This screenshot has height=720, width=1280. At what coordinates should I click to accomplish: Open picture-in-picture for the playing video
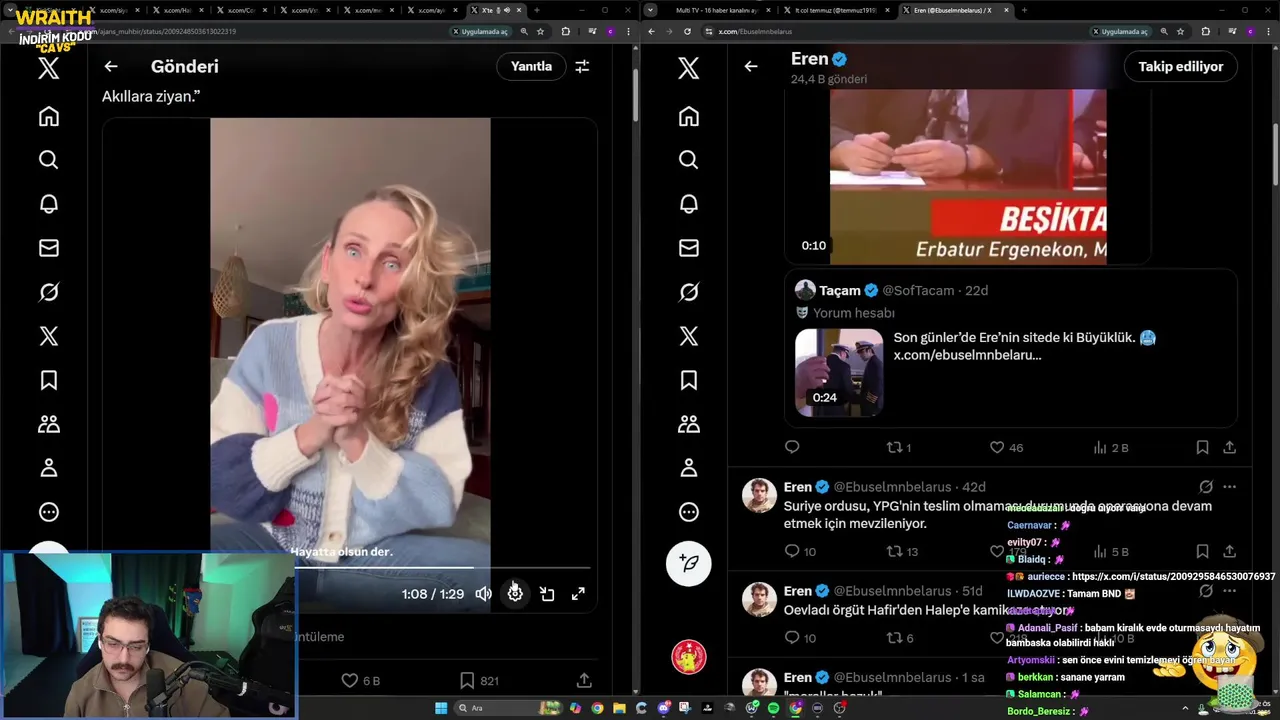pyautogui.click(x=547, y=594)
